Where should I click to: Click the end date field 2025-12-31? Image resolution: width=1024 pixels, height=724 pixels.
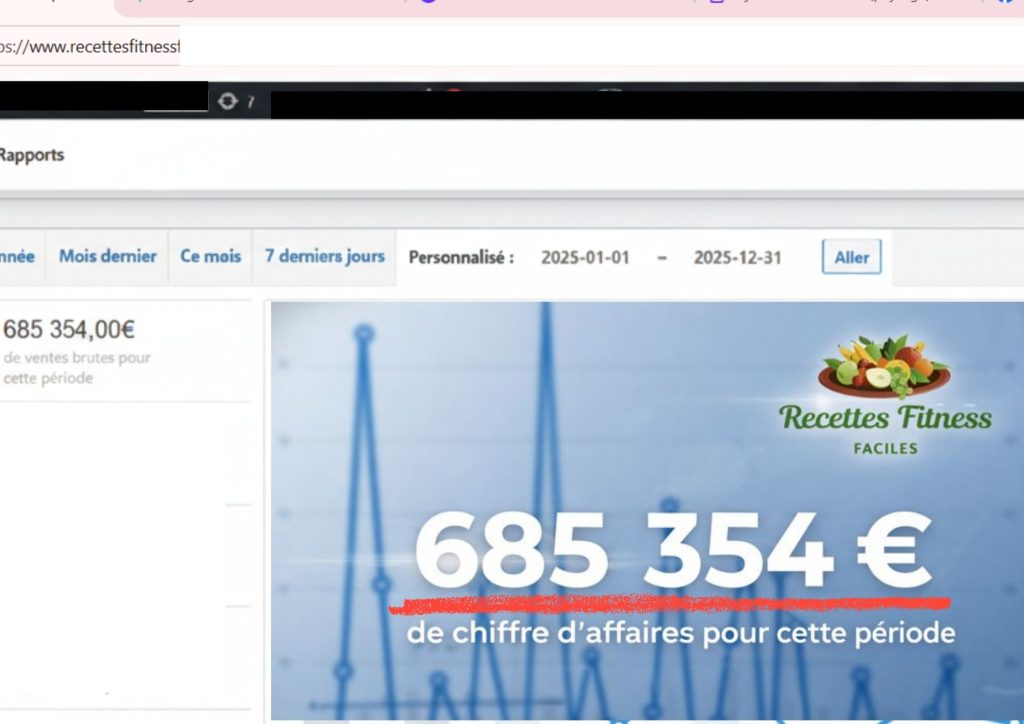(737, 257)
